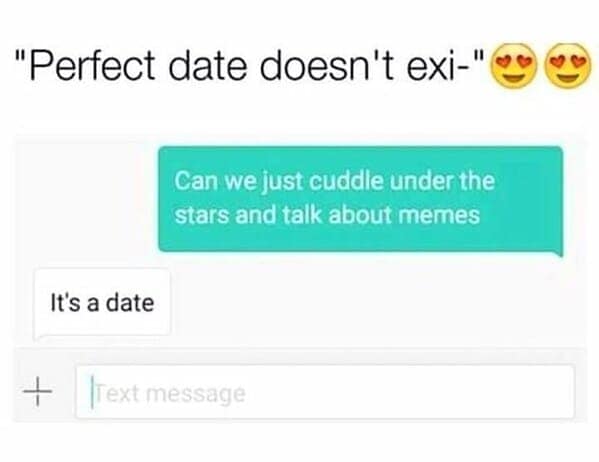Image resolution: width=599 pixels, height=462 pixels.
Task: Focus the Text message input field
Action: click(325, 392)
